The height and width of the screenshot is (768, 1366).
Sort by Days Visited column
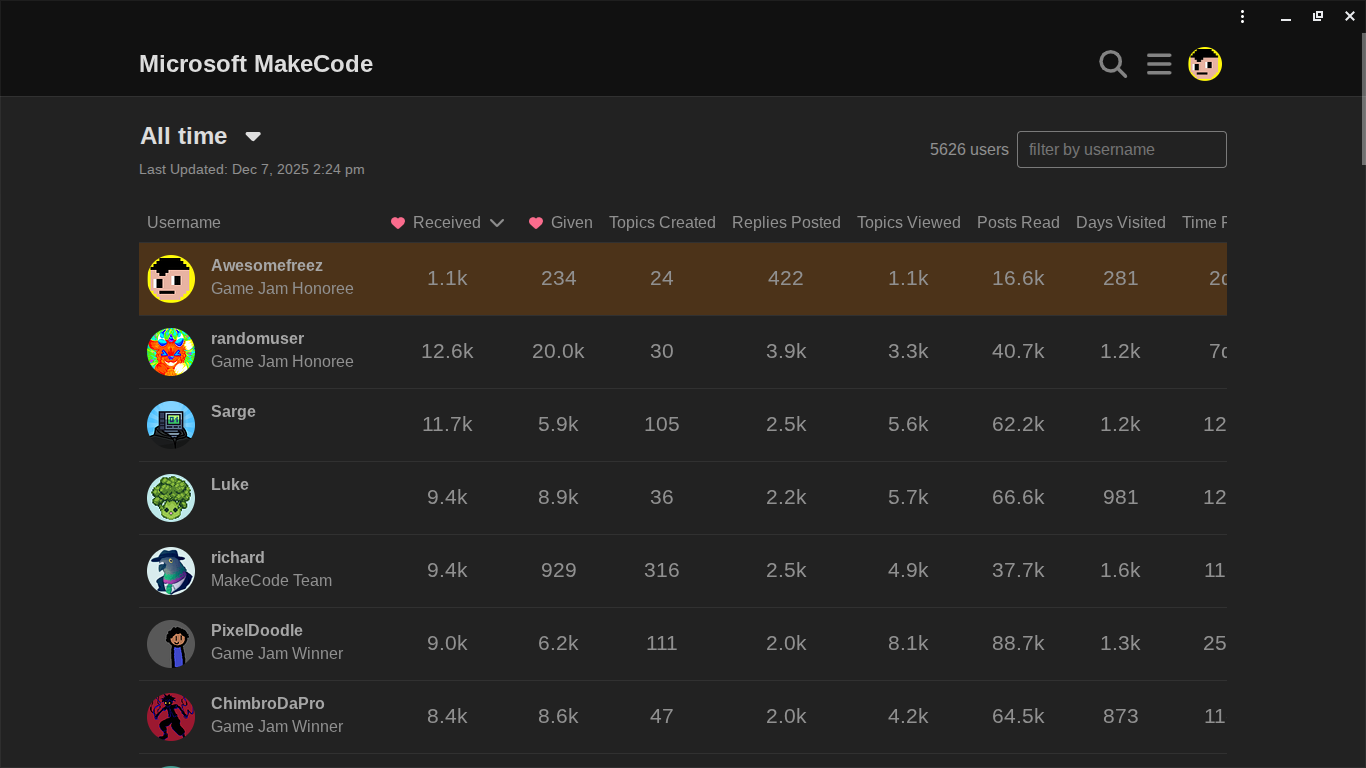(1121, 223)
